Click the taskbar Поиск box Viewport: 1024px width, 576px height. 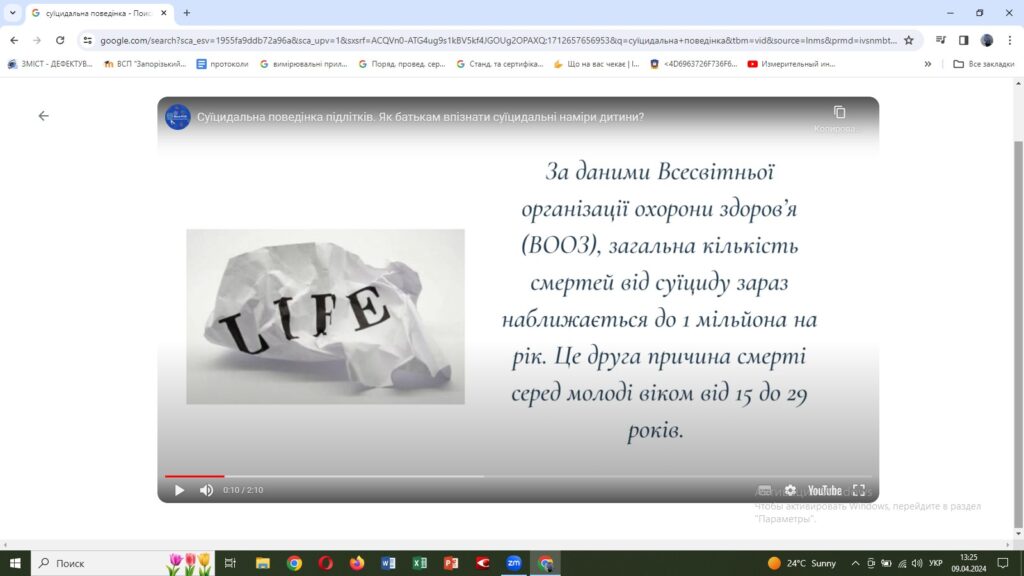123,563
